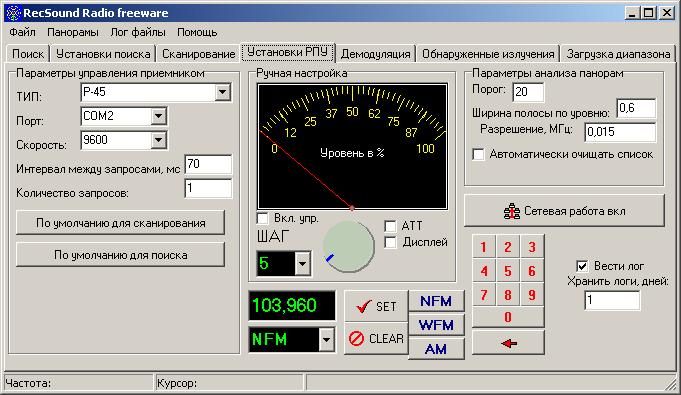
Task: Open the Порт COM2 dropdown
Action: pos(158,116)
